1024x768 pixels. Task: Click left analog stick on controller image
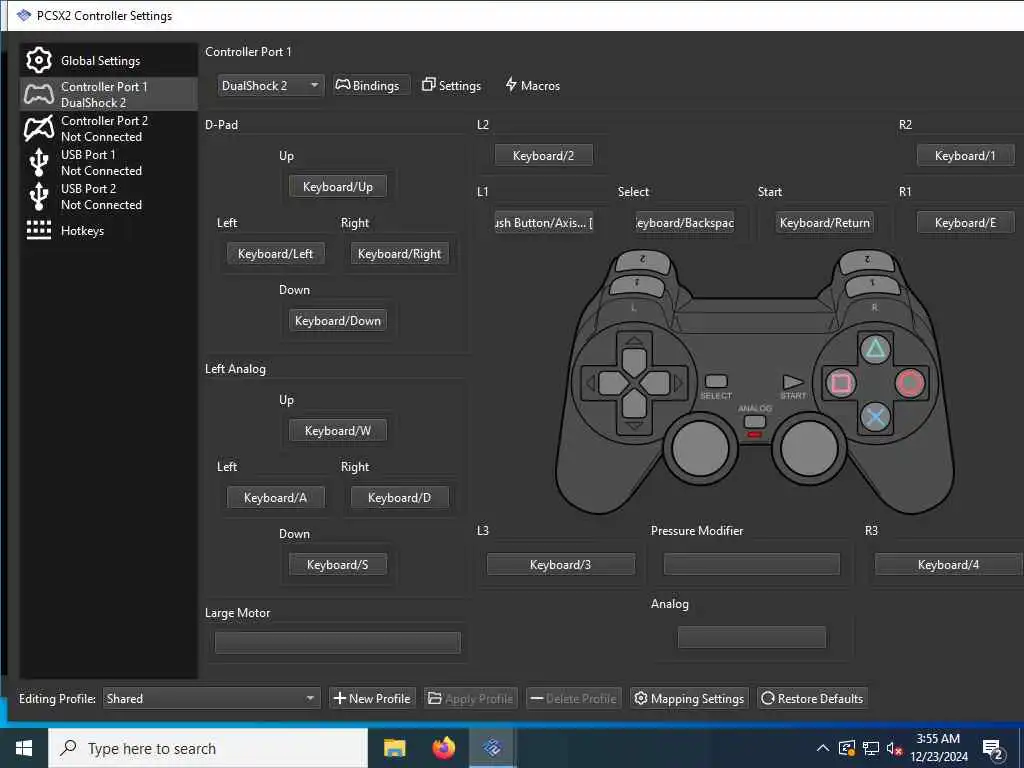coord(700,448)
